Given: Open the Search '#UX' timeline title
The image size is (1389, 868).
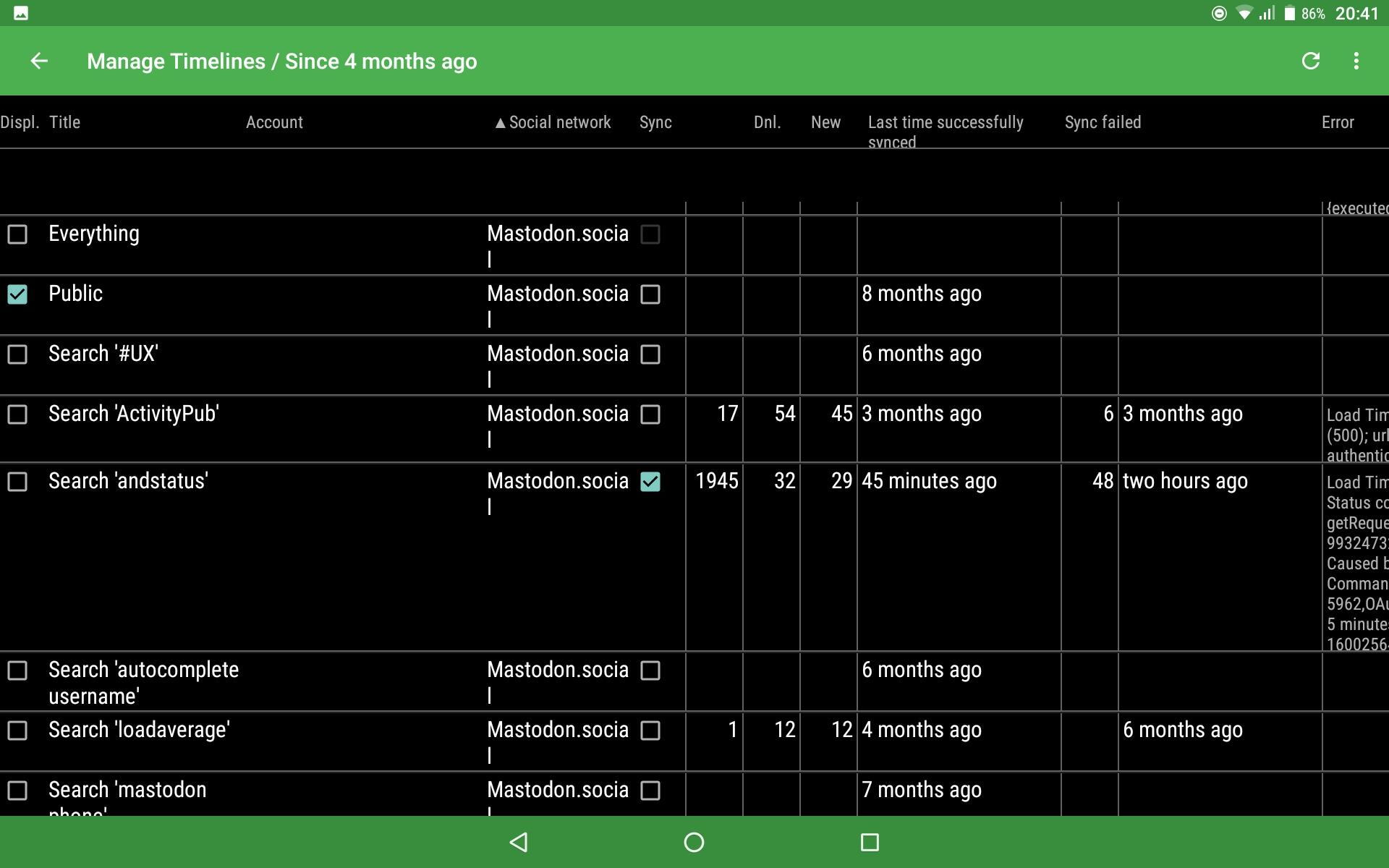Looking at the screenshot, I should [103, 354].
